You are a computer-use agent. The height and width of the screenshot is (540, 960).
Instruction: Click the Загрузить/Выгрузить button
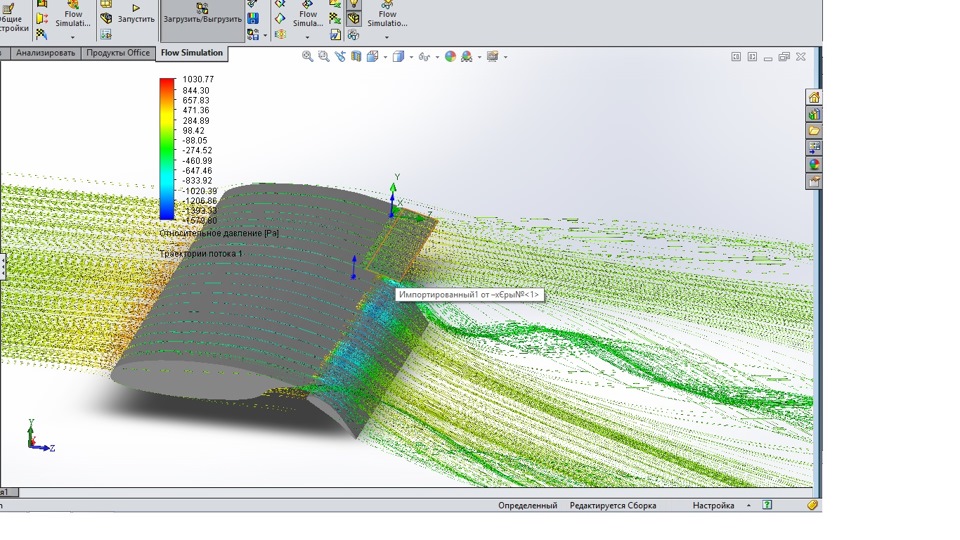(203, 14)
